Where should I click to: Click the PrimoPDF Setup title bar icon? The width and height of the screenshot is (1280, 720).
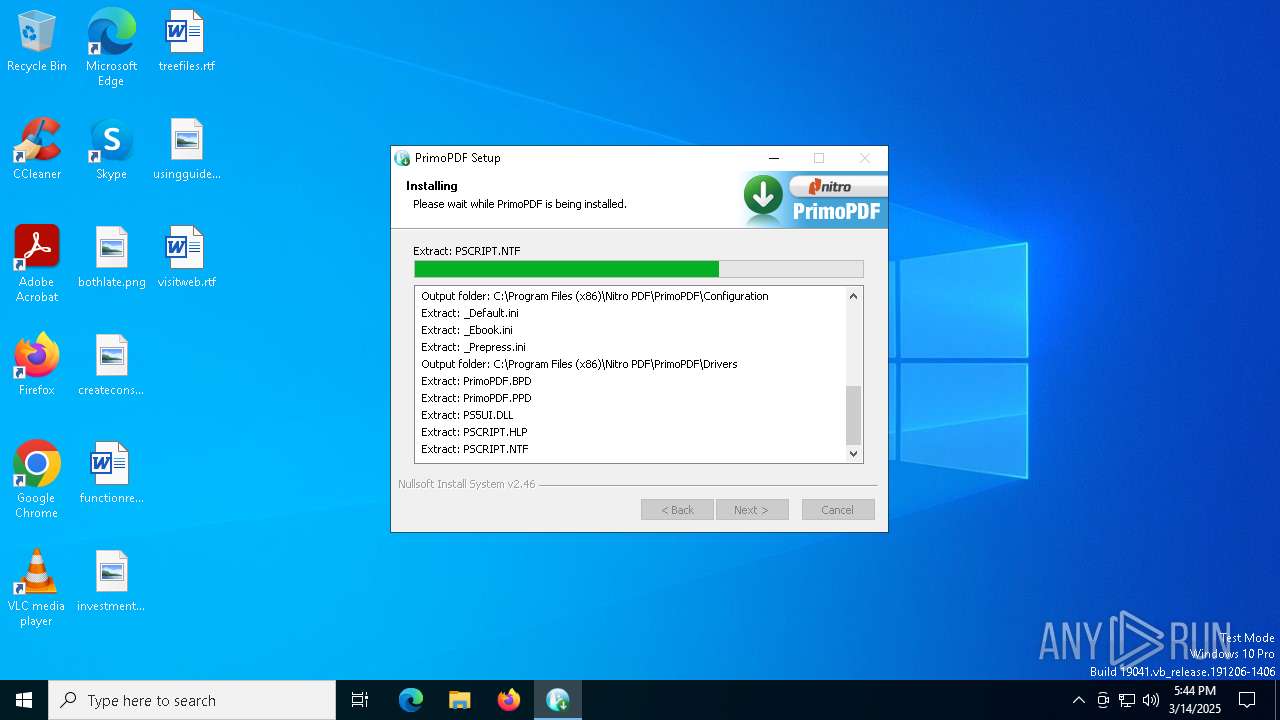(403, 158)
